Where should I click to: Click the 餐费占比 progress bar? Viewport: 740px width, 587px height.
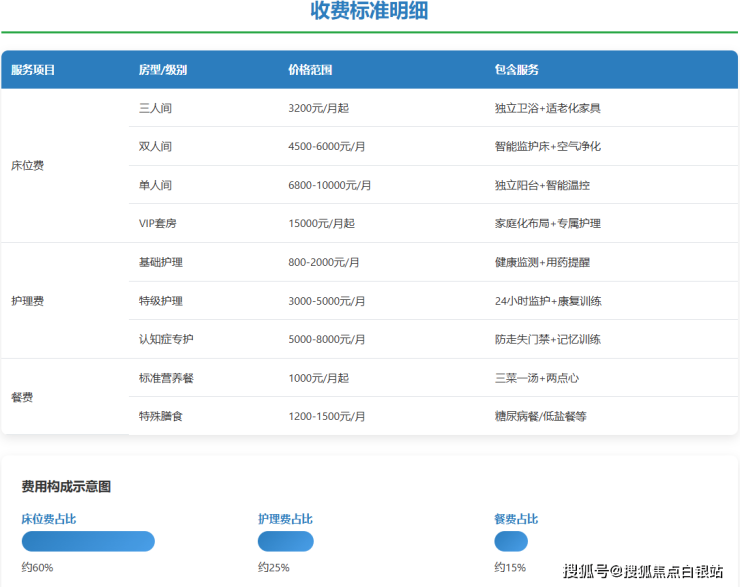click(x=510, y=541)
